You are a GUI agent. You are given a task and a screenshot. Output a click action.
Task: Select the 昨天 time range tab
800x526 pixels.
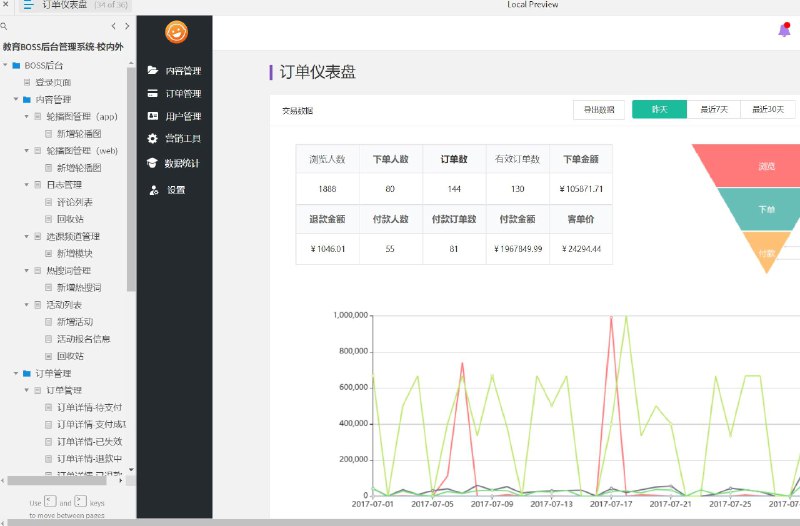(660, 110)
